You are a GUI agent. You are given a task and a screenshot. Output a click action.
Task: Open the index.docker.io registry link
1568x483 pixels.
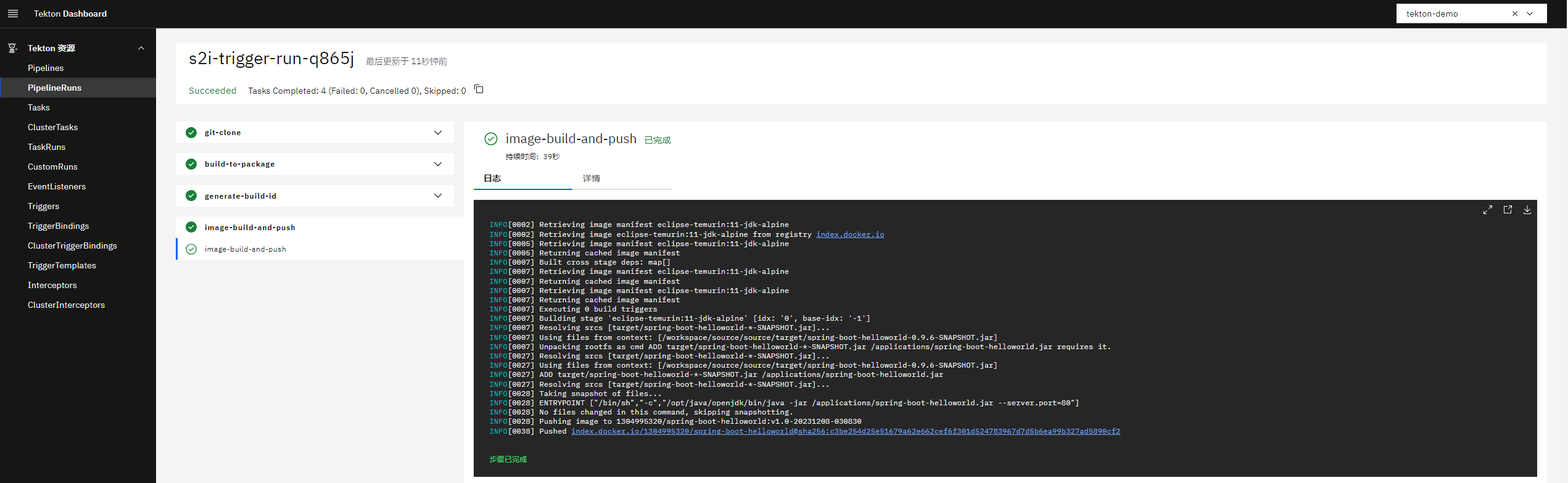(850, 234)
